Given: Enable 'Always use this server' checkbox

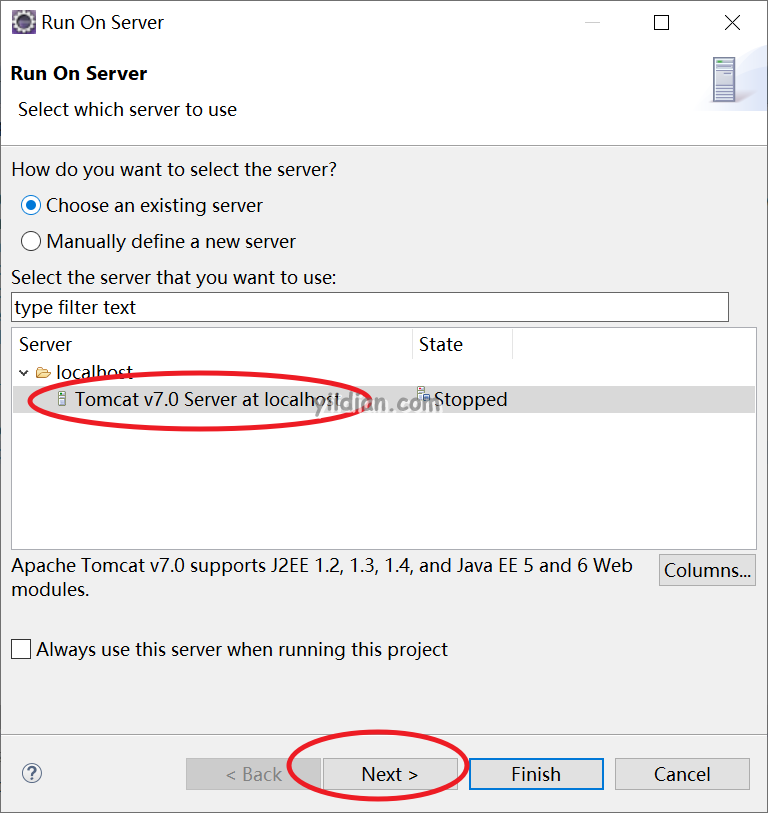Looking at the screenshot, I should pos(21,649).
